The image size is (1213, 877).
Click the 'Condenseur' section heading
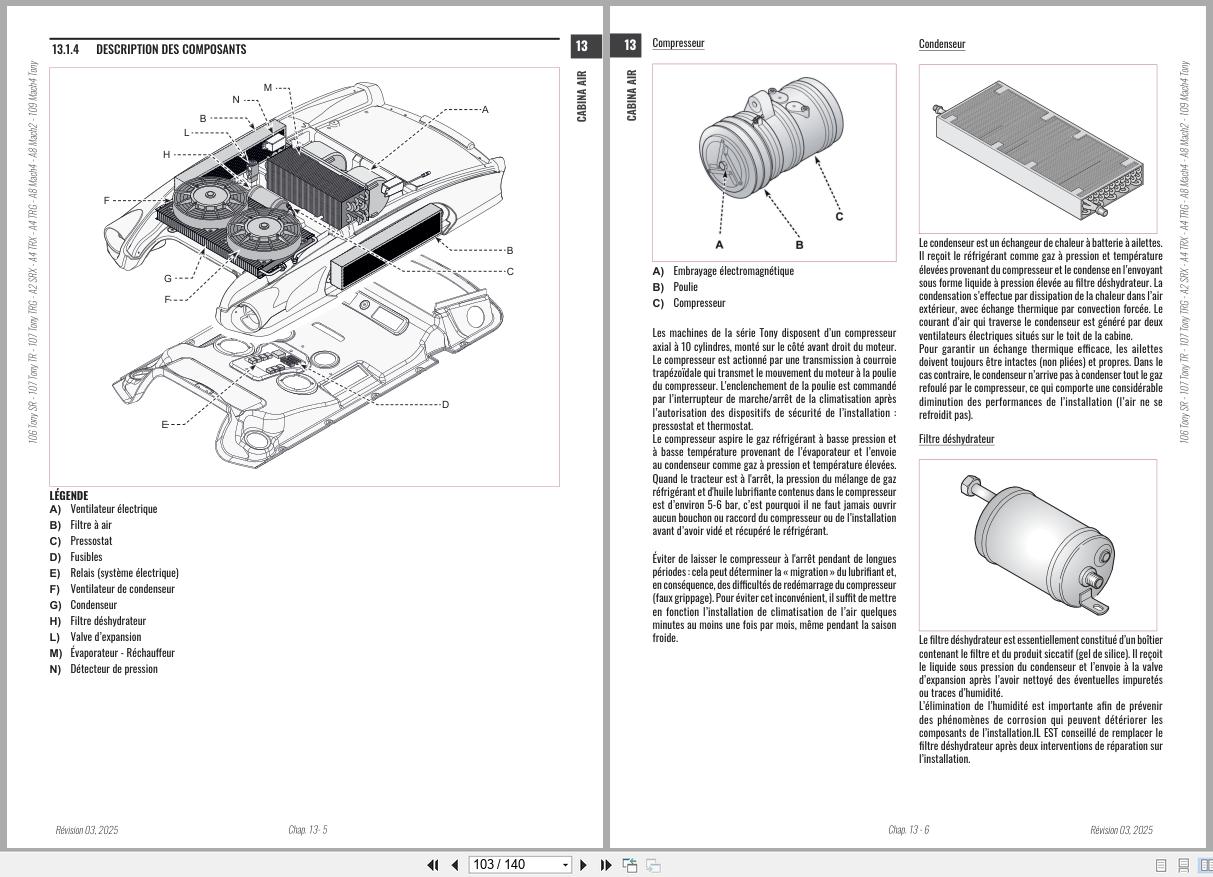[x=942, y=44]
